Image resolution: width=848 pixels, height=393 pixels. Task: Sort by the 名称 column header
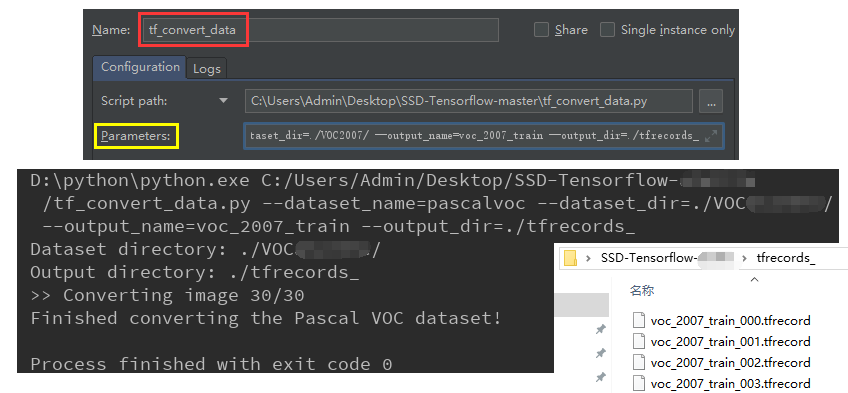642,291
